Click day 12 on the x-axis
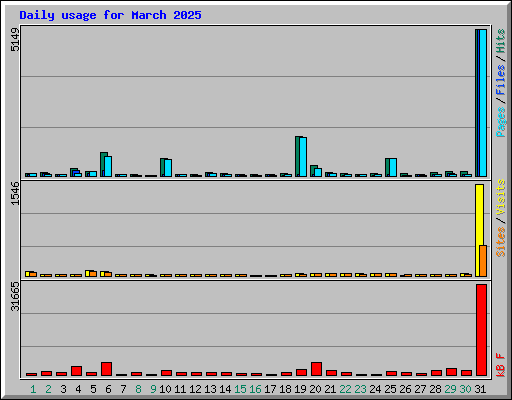 195,389
